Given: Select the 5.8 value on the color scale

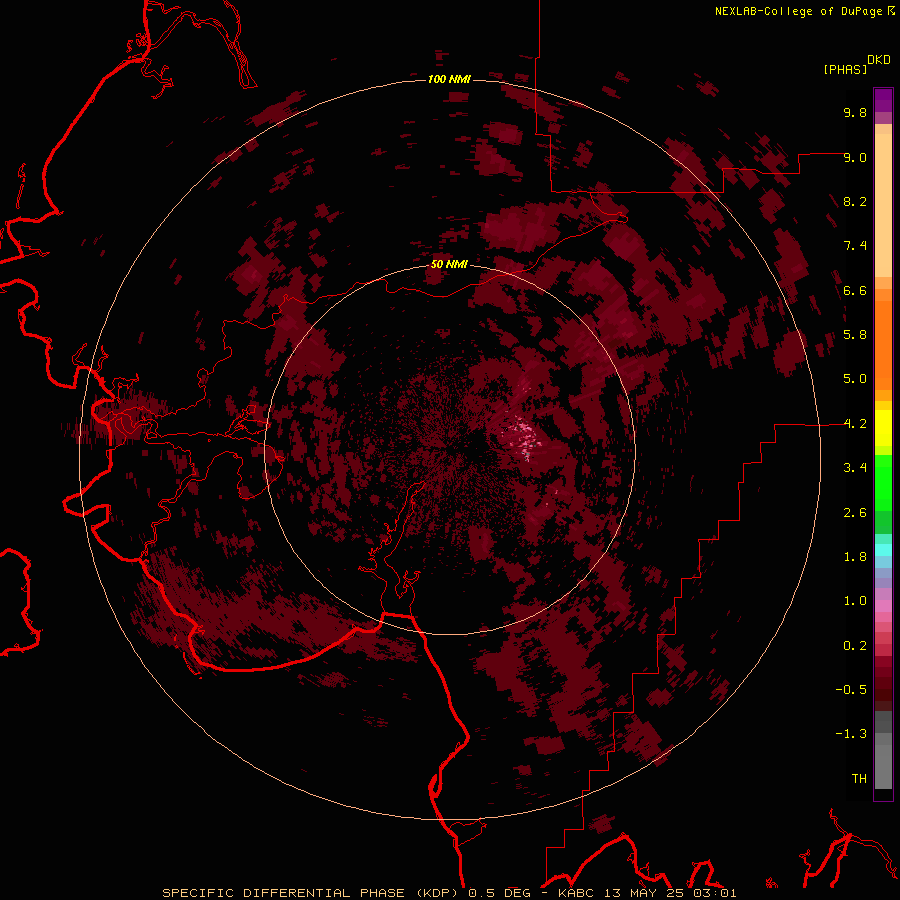Looking at the screenshot, I should 855,335.
